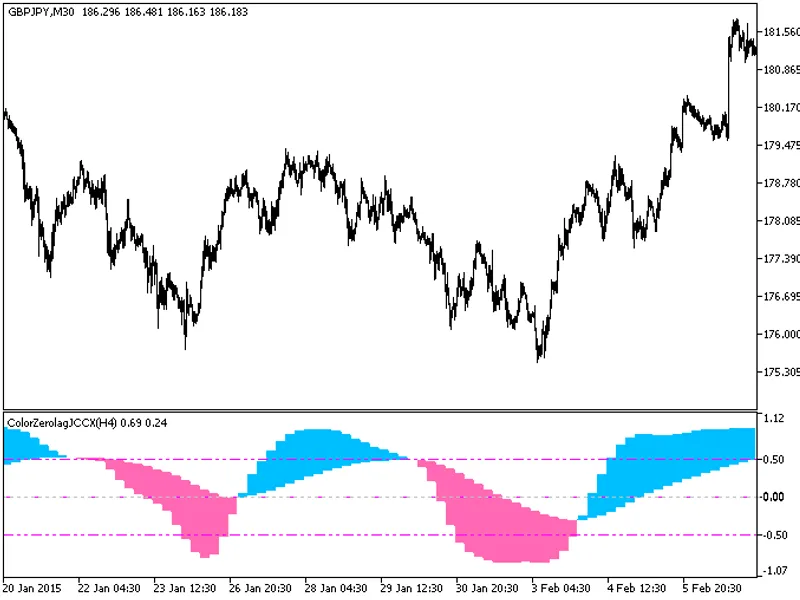Click the 176.695 price axis label

tap(781, 296)
